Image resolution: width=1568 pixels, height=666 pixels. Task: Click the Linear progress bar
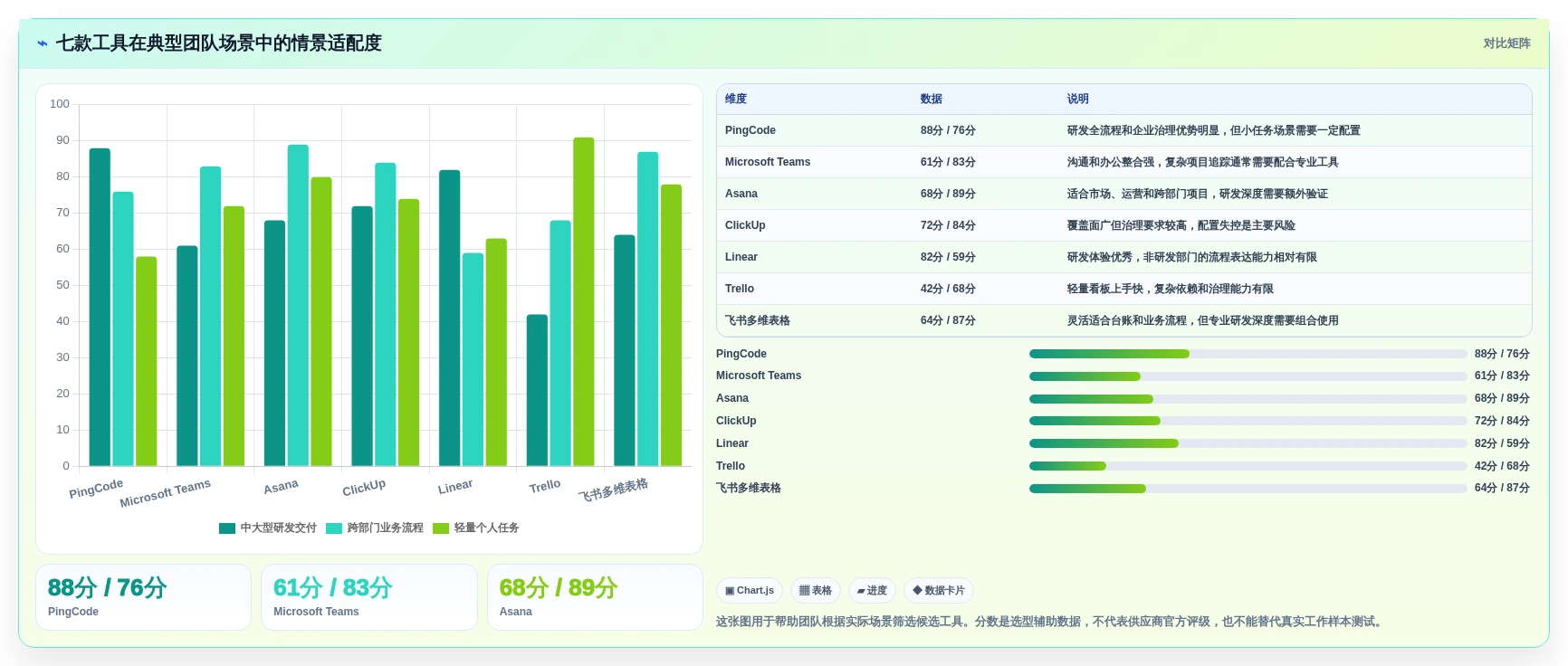pyautogui.click(x=1248, y=443)
